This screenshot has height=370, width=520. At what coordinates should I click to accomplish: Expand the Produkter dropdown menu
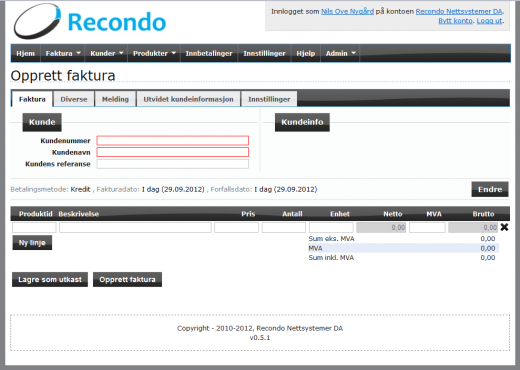point(154,53)
